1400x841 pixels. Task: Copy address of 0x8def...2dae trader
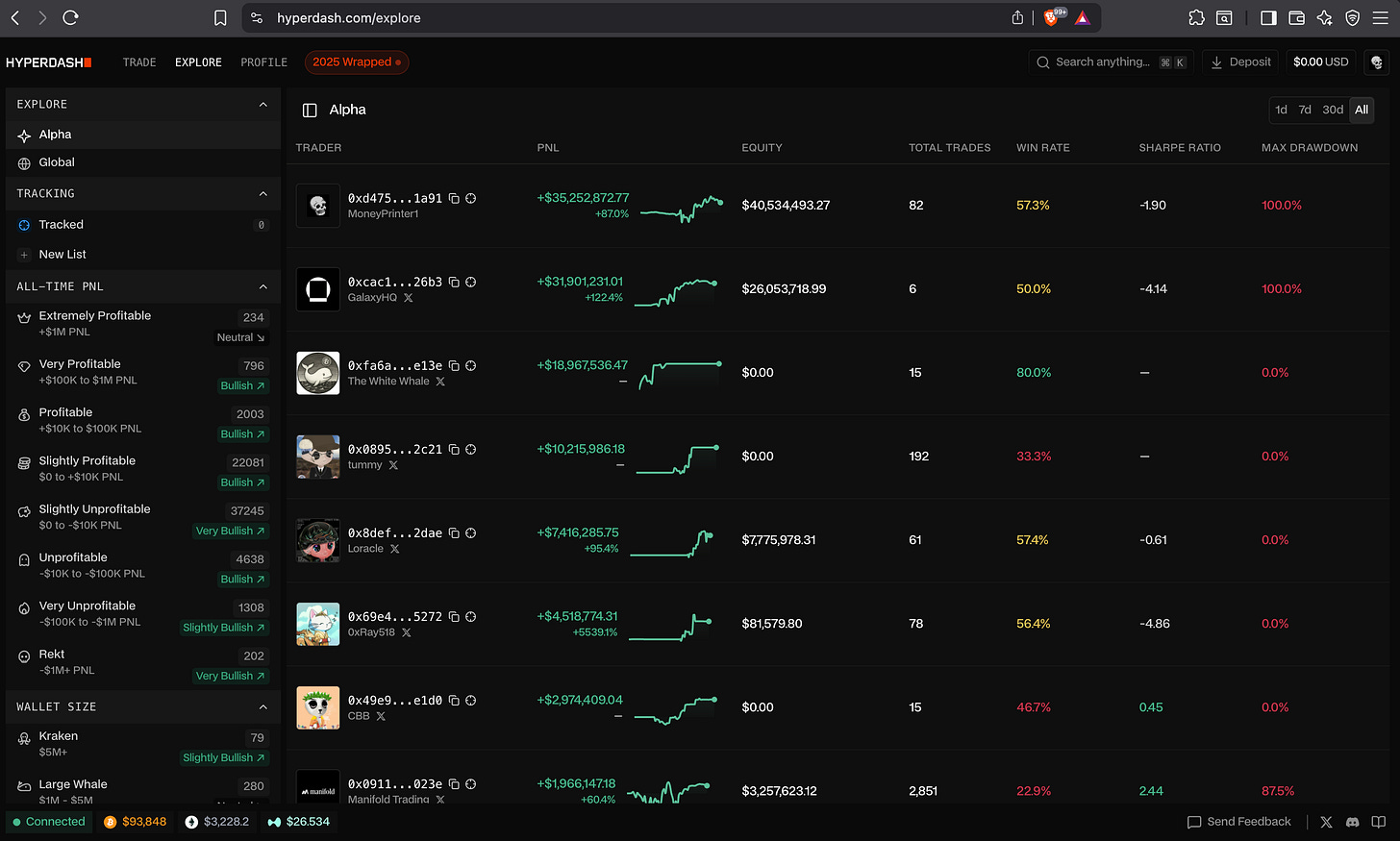[x=454, y=533]
